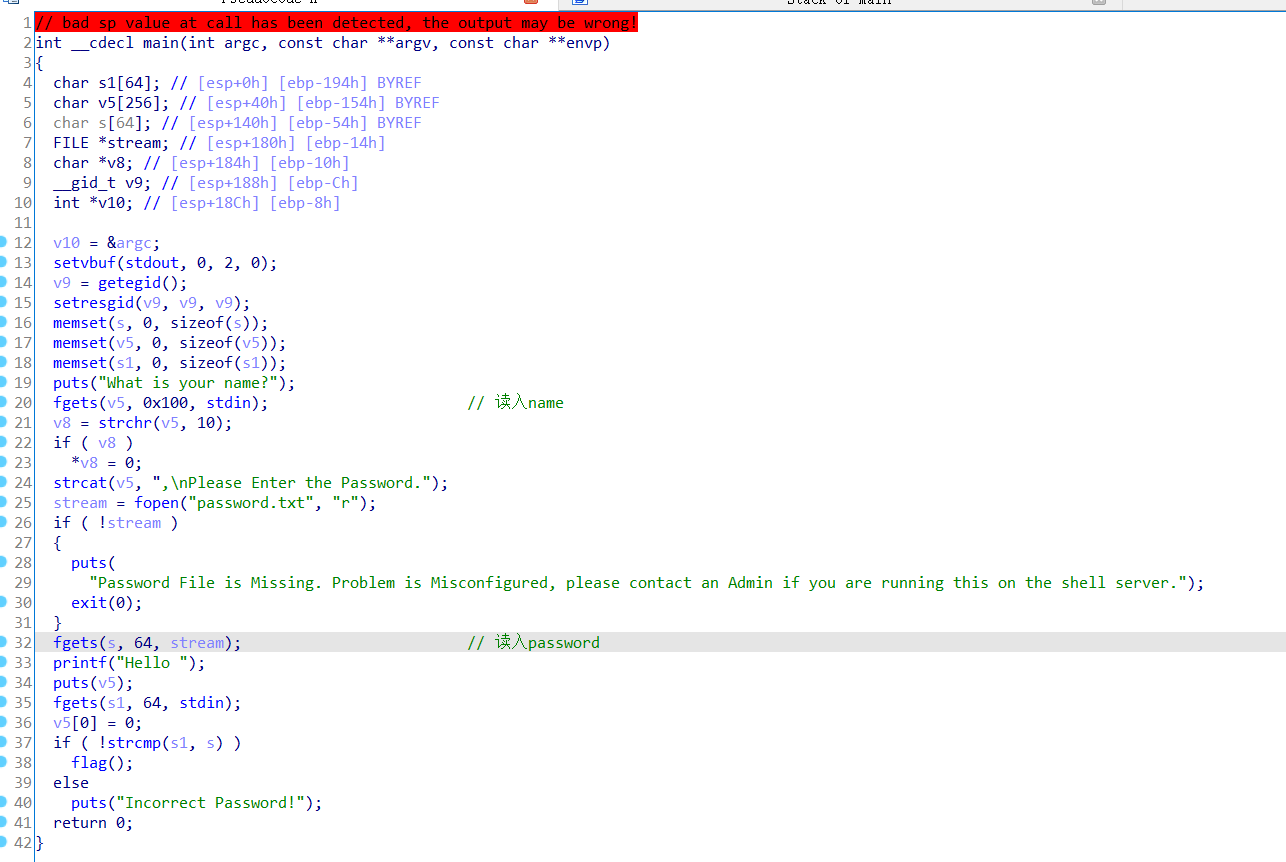Toggle the marker dot next to highlighted line 32

coord(5,642)
